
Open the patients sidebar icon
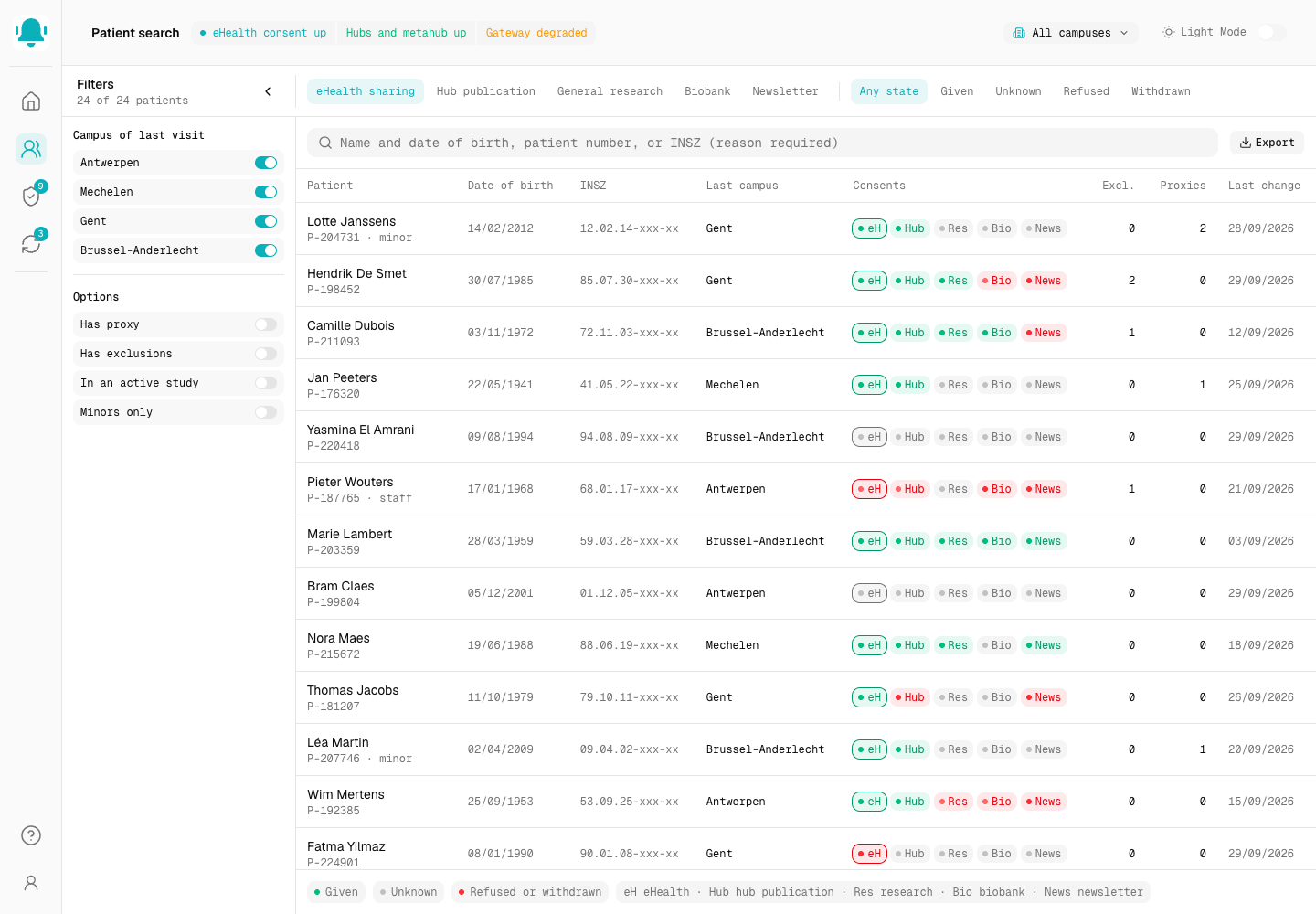31,148
